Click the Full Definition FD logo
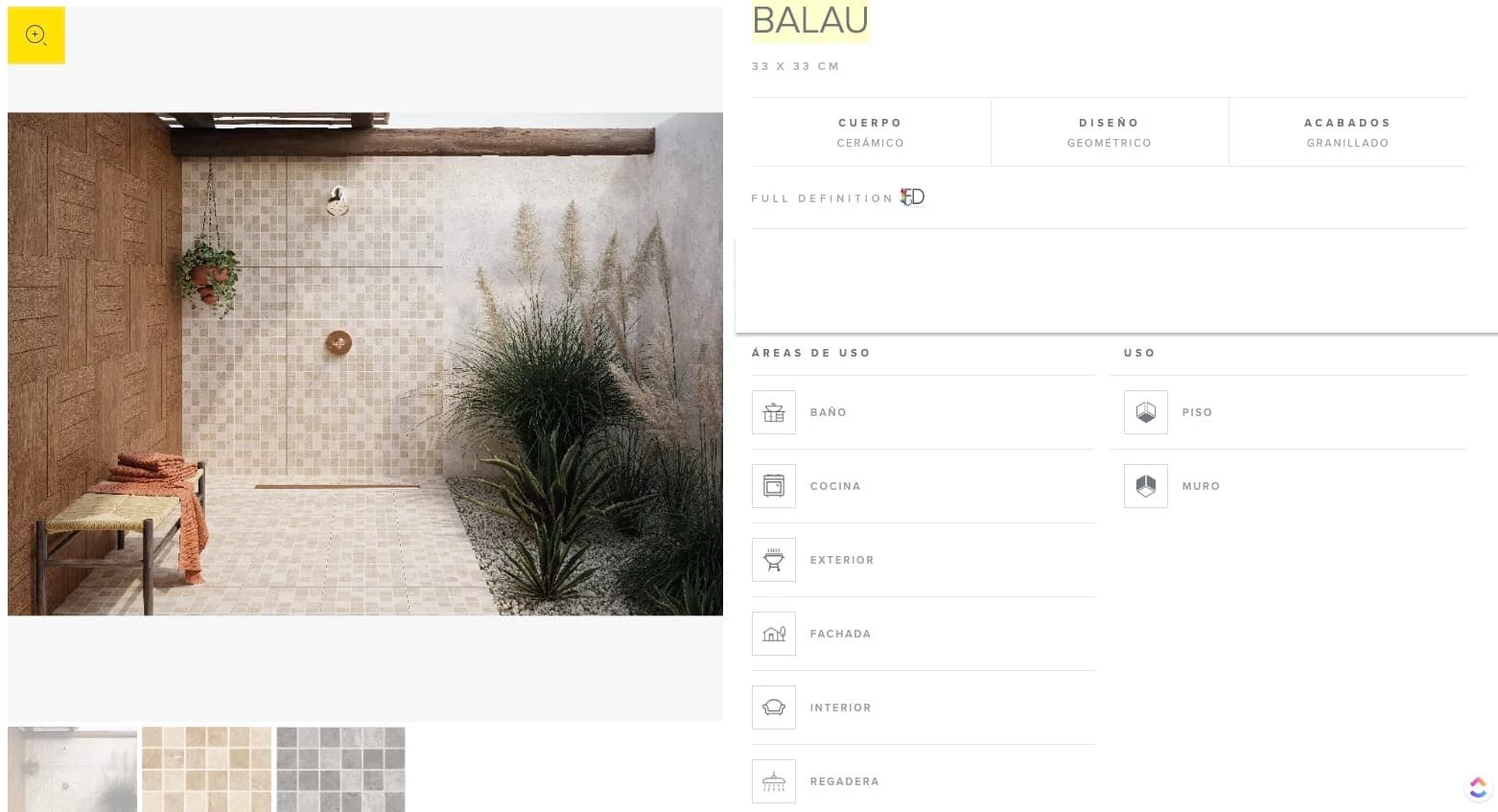The image size is (1498, 812). 912,197
